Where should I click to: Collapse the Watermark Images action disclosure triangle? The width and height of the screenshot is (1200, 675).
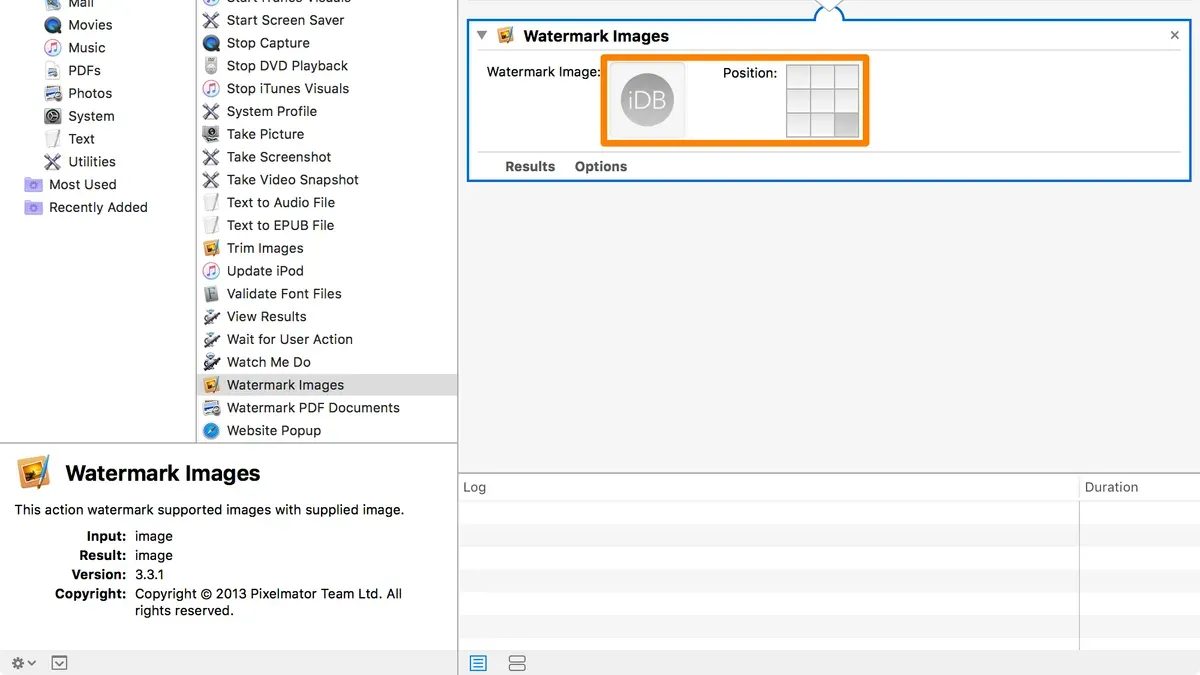tap(482, 35)
